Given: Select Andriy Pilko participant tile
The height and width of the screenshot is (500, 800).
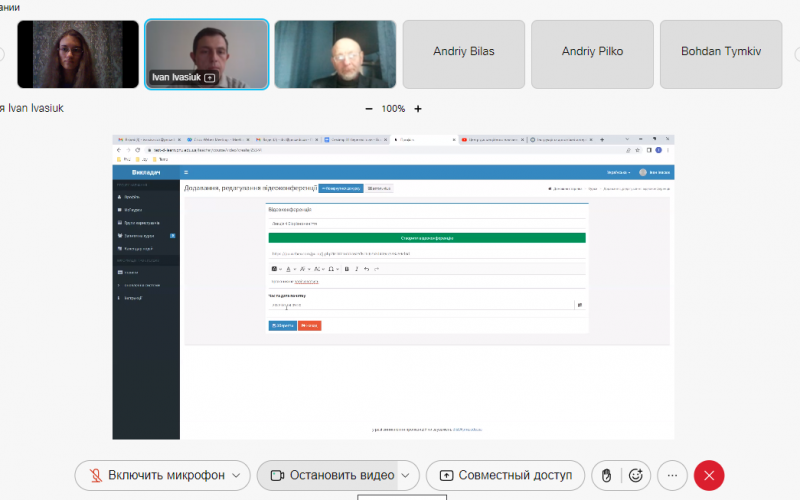Looking at the screenshot, I should coord(591,54).
